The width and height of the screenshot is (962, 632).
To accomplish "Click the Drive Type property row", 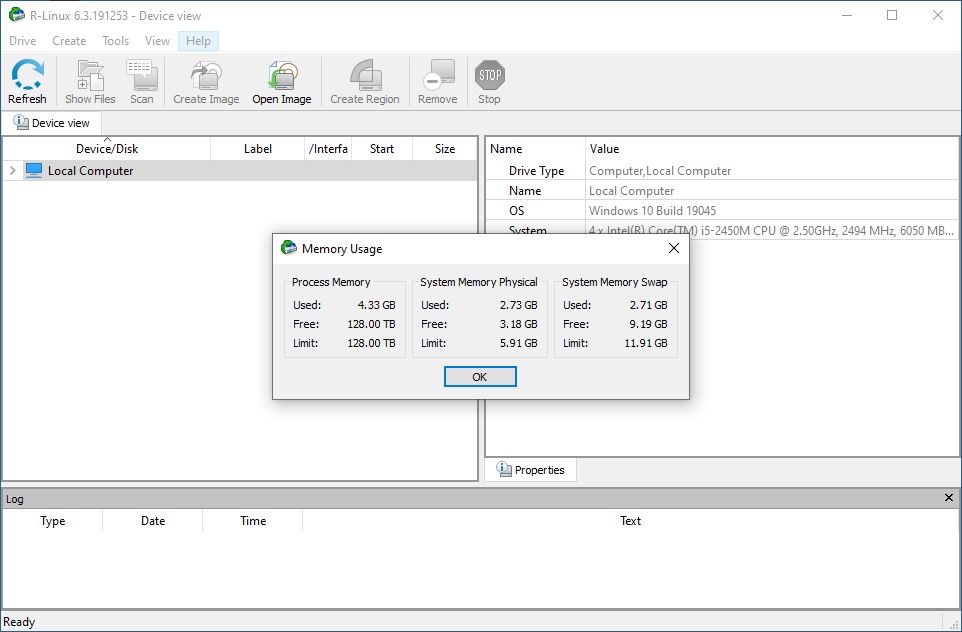I will (722, 171).
